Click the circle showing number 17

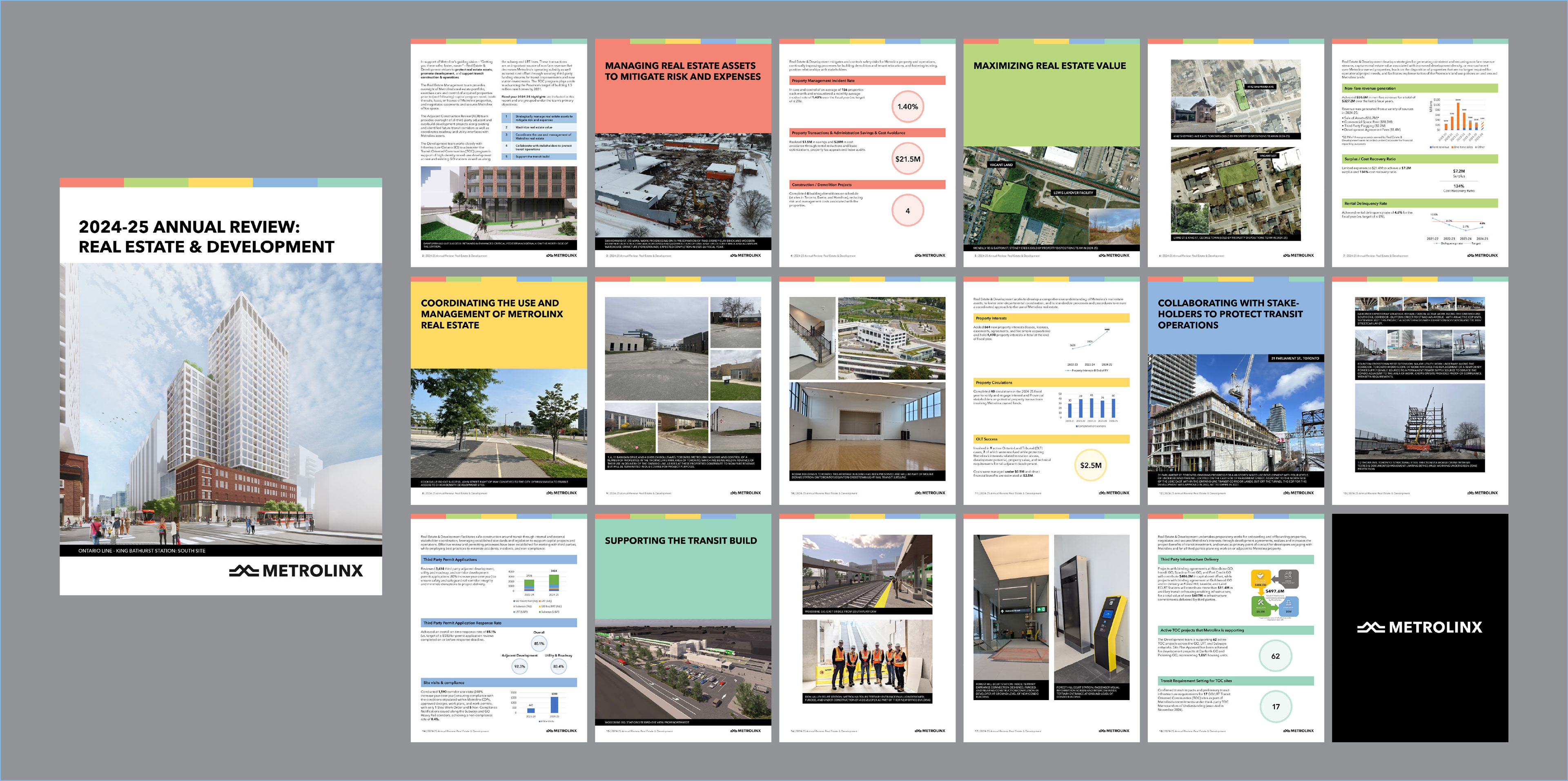1275,706
